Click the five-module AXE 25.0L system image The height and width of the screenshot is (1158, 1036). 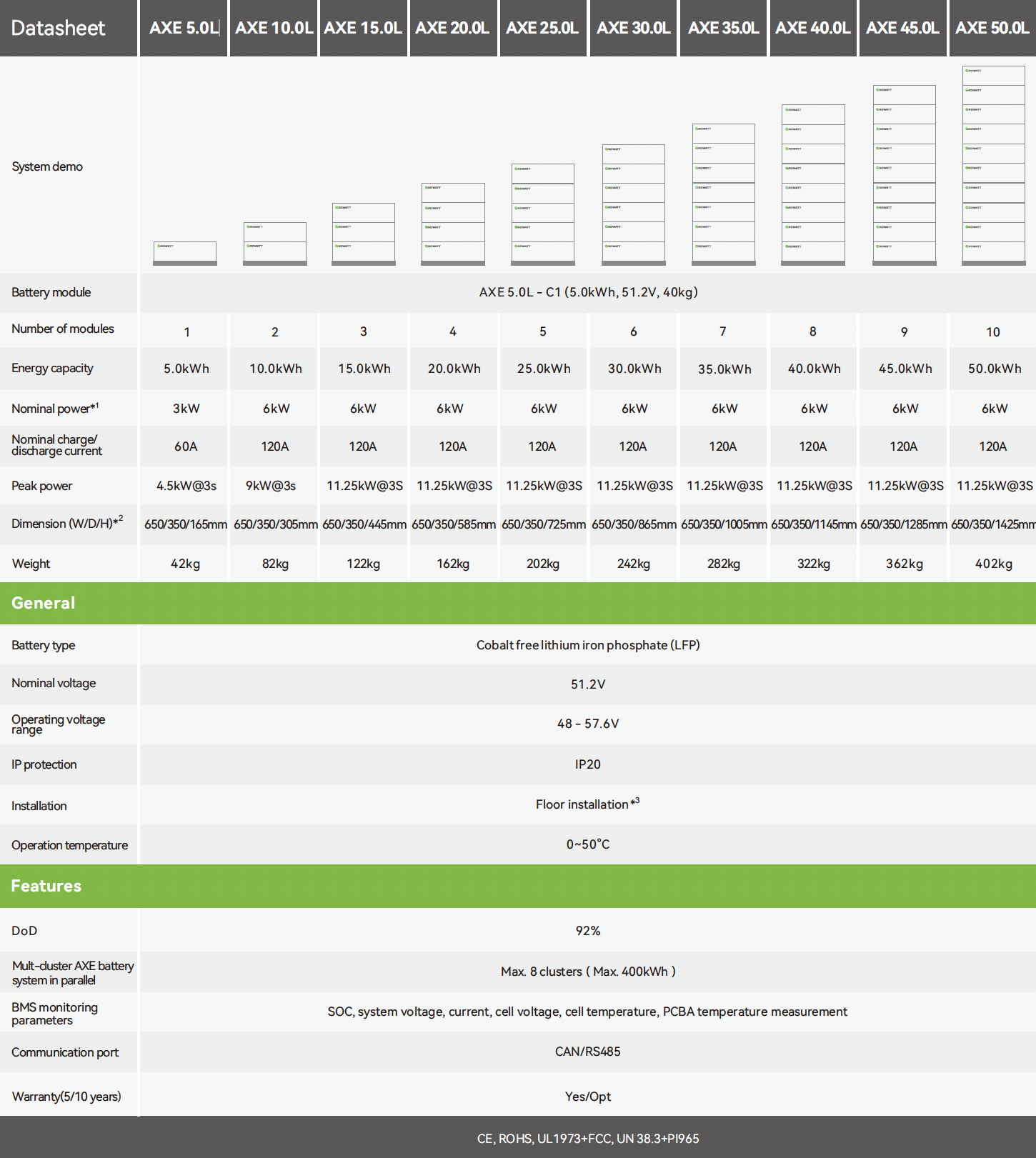[543, 214]
